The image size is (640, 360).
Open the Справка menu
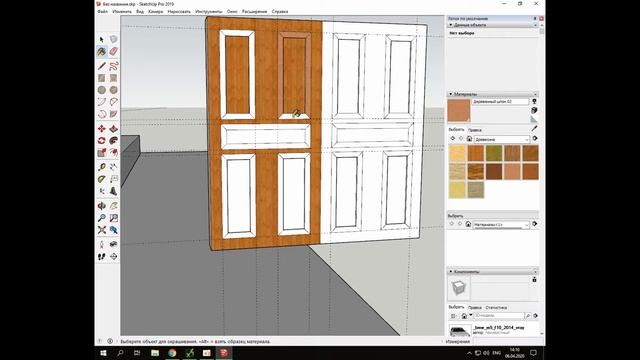point(280,11)
